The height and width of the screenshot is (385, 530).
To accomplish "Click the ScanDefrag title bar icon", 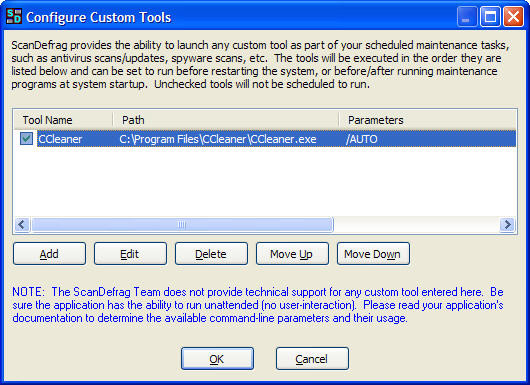I will (14, 17).
